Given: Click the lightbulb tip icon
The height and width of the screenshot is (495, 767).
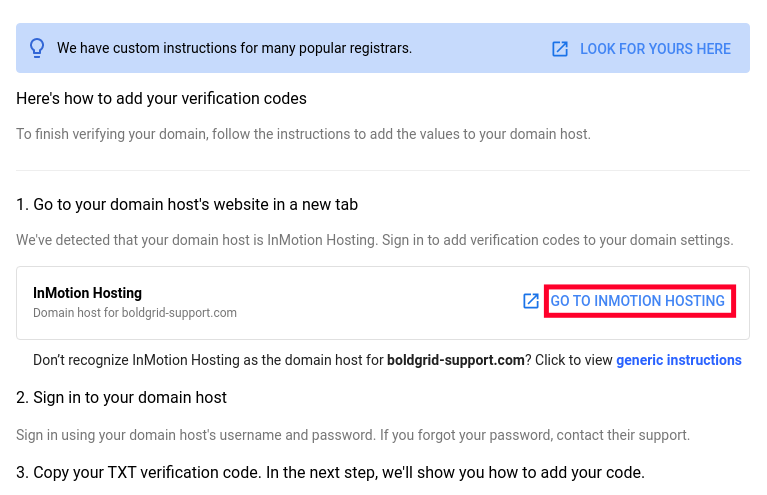Looking at the screenshot, I should click(37, 48).
